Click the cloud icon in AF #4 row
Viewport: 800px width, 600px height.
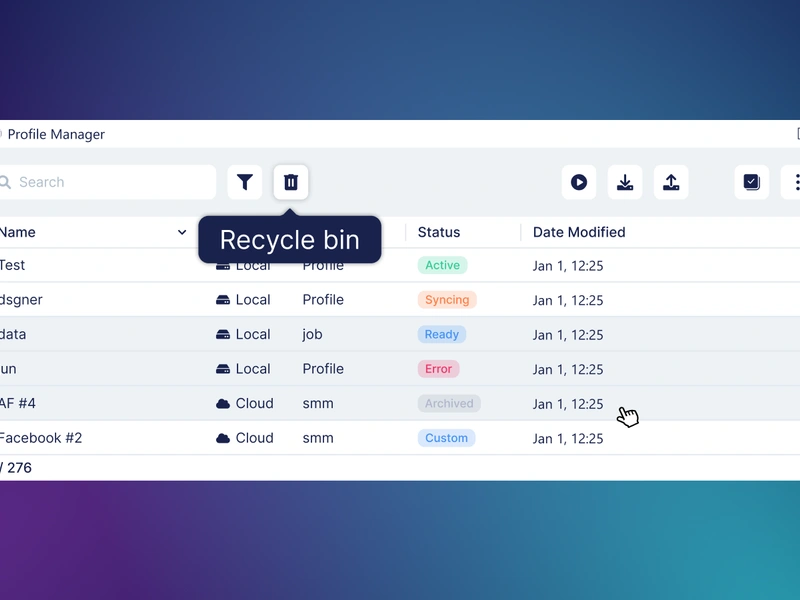pyautogui.click(x=223, y=404)
